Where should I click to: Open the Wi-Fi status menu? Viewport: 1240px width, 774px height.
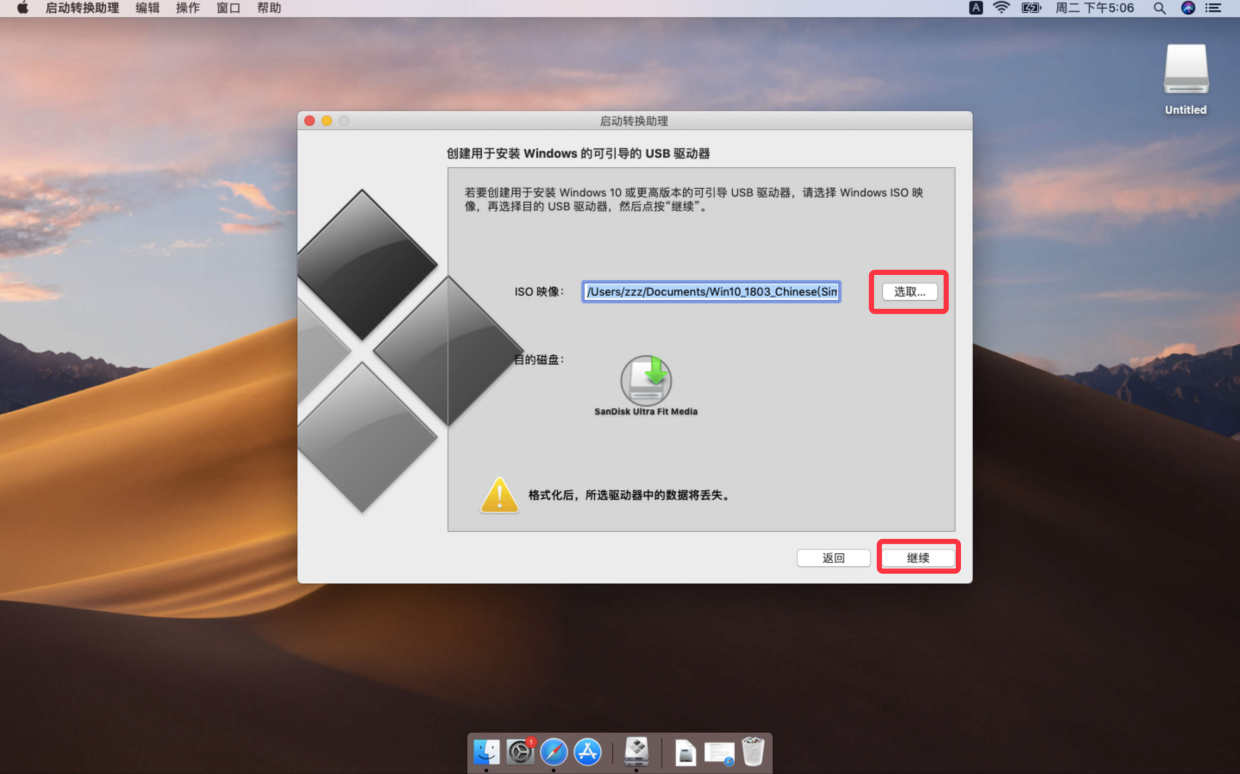pyautogui.click(x=1001, y=8)
